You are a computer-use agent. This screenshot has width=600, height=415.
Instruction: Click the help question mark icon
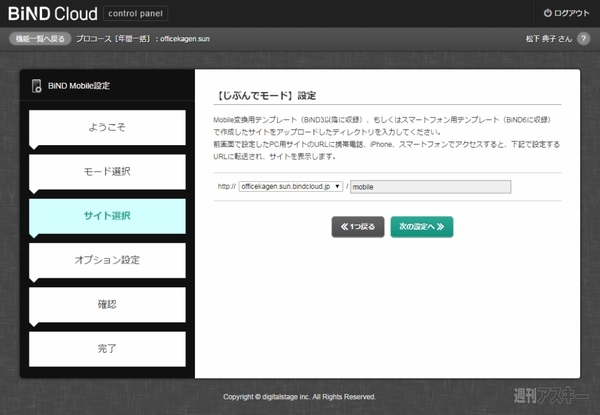pyautogui.click(x=583, y=39)
